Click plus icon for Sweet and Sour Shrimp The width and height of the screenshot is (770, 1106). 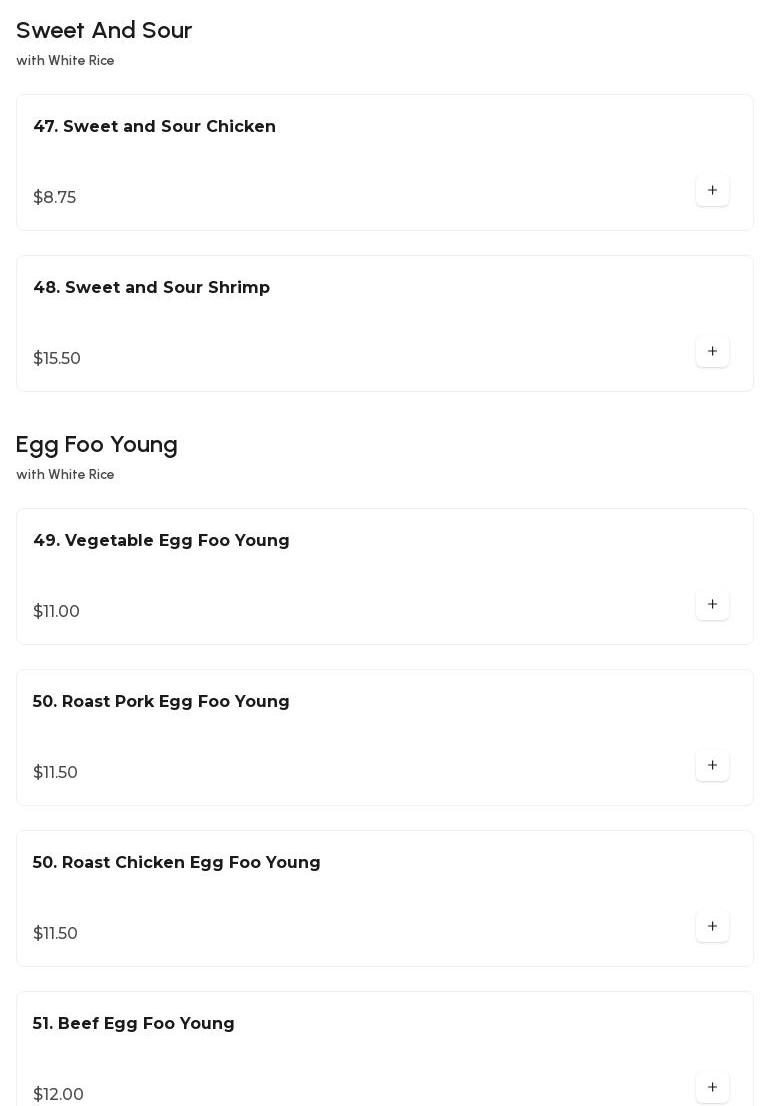tap(712, 351)
